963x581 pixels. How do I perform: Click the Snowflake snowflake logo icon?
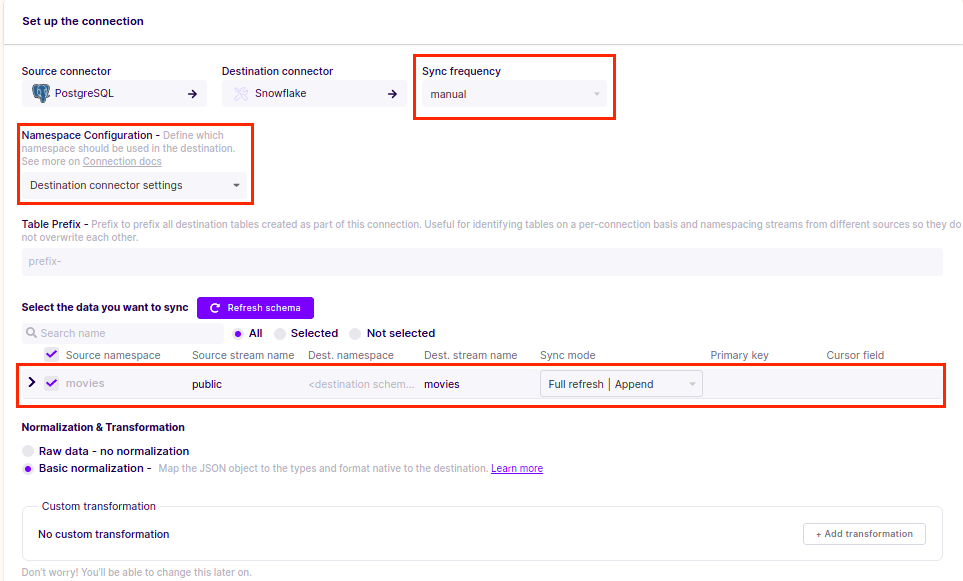pyautogui.click(x=240, y=93)
